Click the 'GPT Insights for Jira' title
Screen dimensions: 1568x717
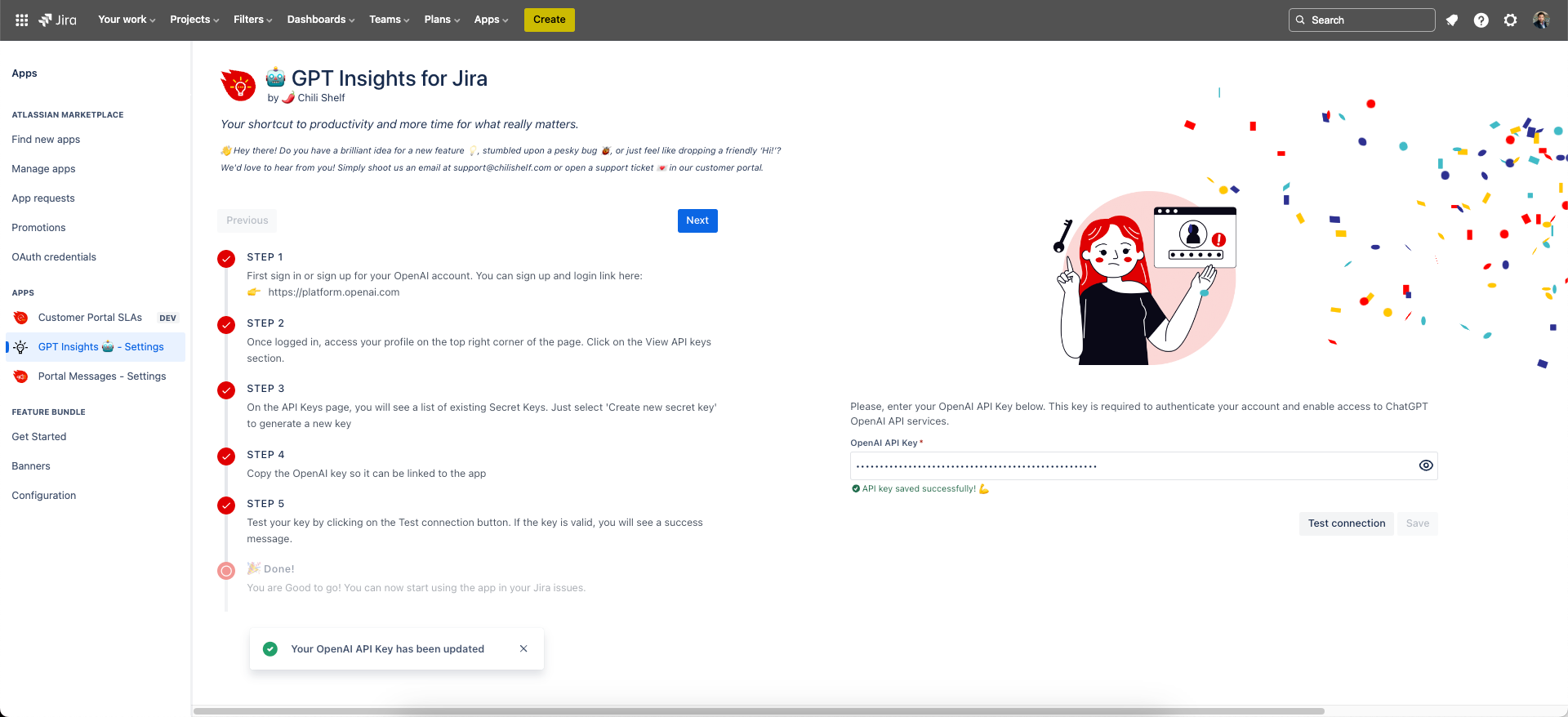click(390, 78)
